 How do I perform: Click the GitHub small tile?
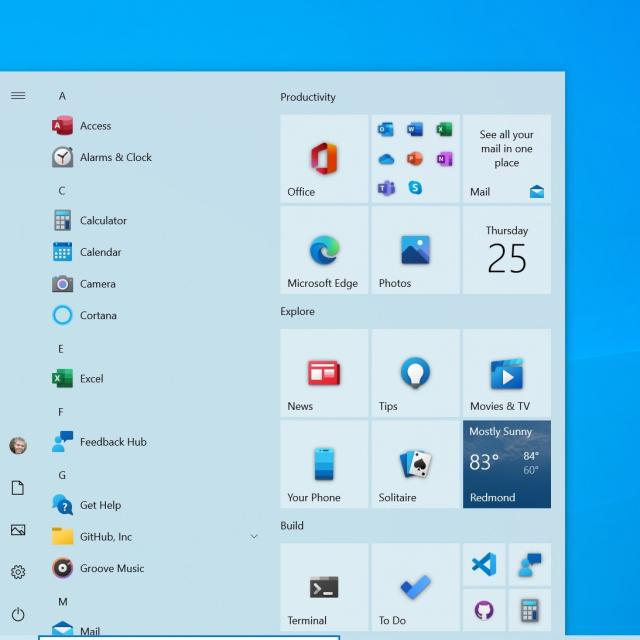[x=484, y=609]
